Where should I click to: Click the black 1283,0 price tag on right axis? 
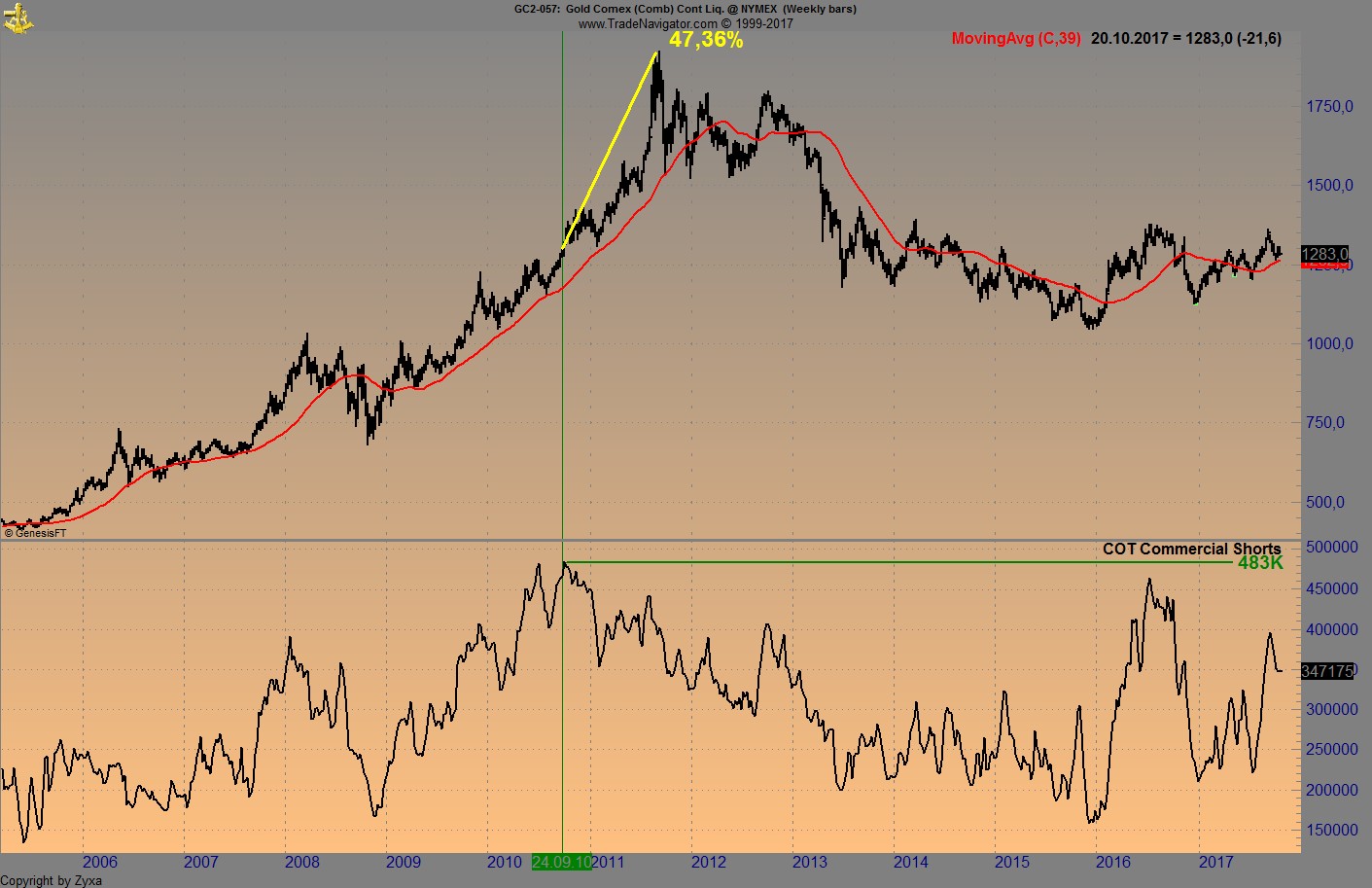[x=1325, y=253]
